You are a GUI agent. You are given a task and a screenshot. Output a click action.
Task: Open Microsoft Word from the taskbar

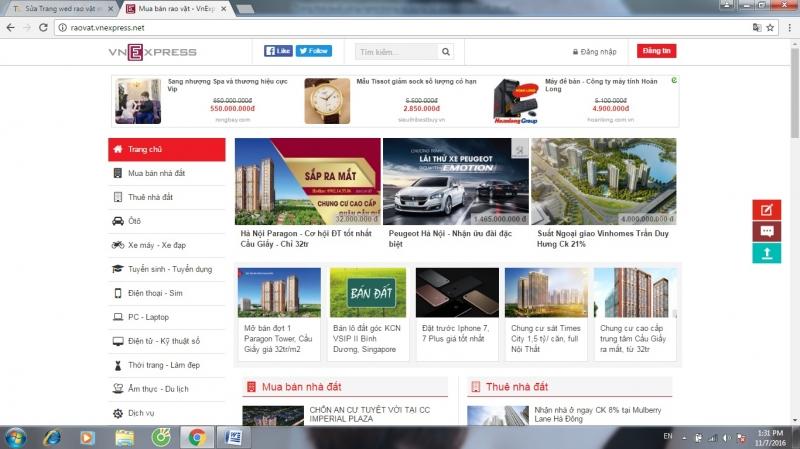pyautogui.click(x=232, y=437)
